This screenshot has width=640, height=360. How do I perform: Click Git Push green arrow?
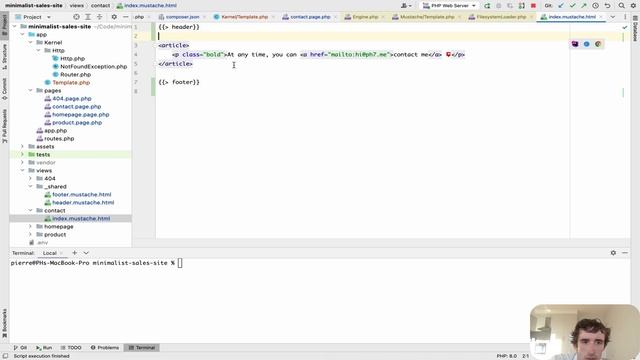[584, 6]
